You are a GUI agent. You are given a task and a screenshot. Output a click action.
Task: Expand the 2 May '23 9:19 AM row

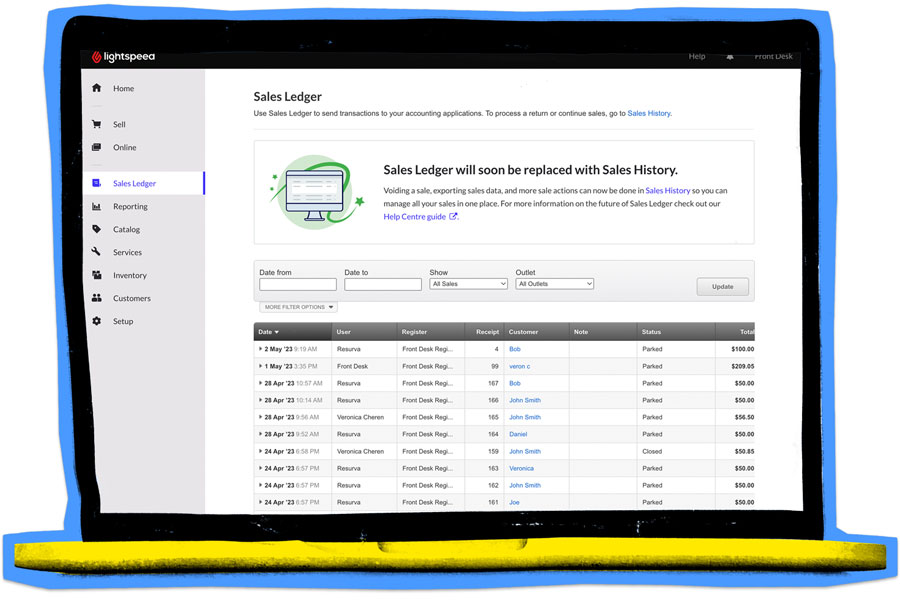pyautogui.click(x=260, y=349)
